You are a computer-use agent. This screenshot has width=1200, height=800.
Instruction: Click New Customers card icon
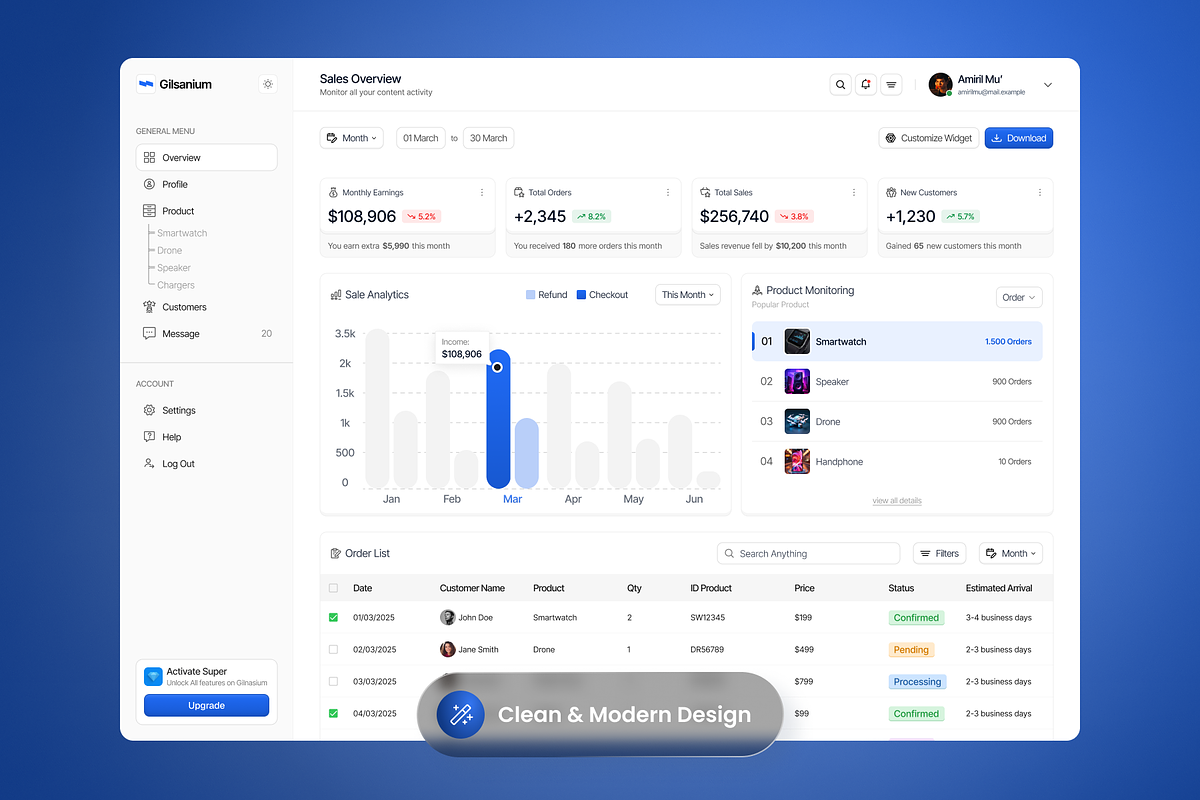click(x=892, y=192)
